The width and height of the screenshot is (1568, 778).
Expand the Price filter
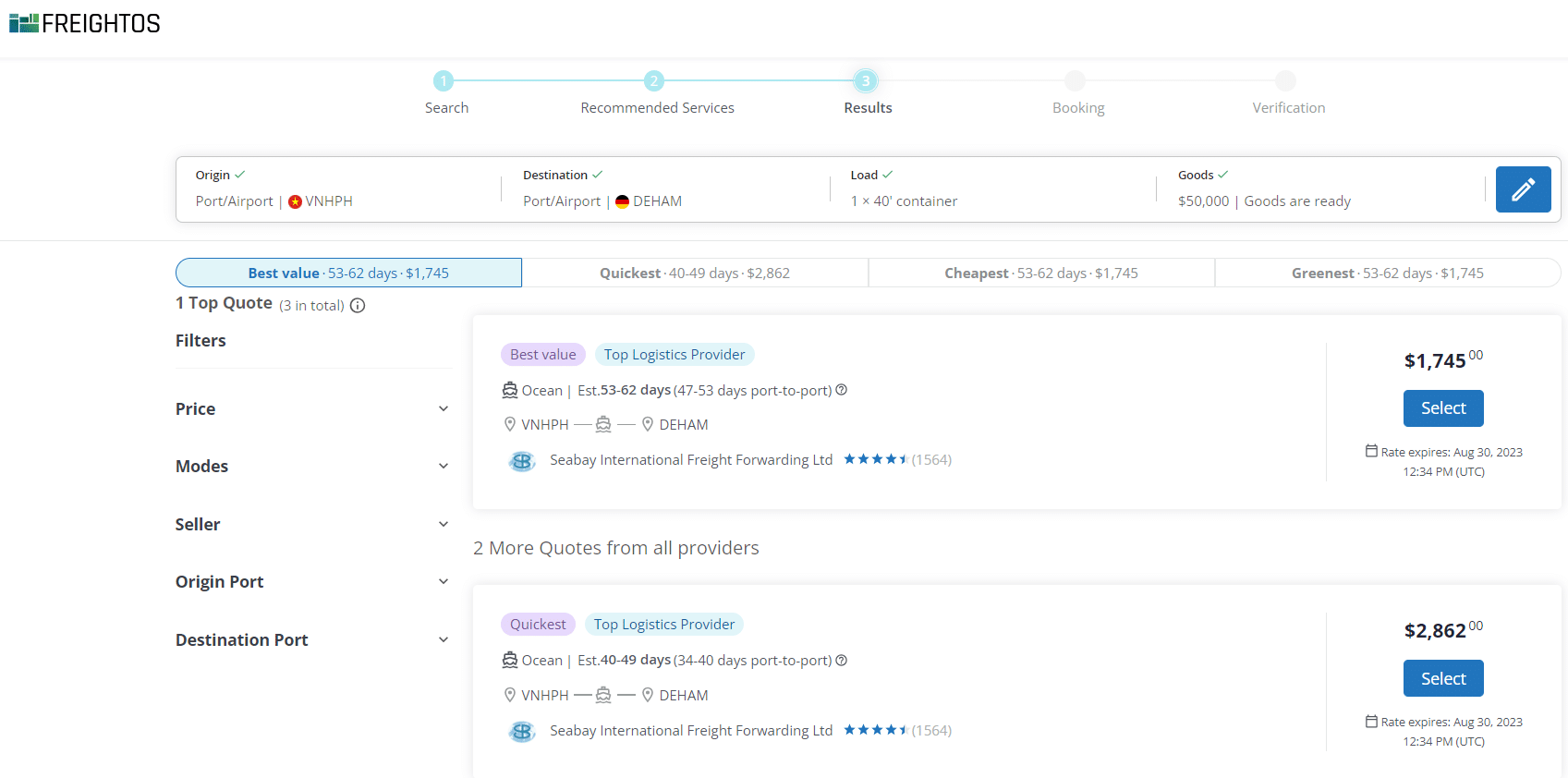(312, 408)
